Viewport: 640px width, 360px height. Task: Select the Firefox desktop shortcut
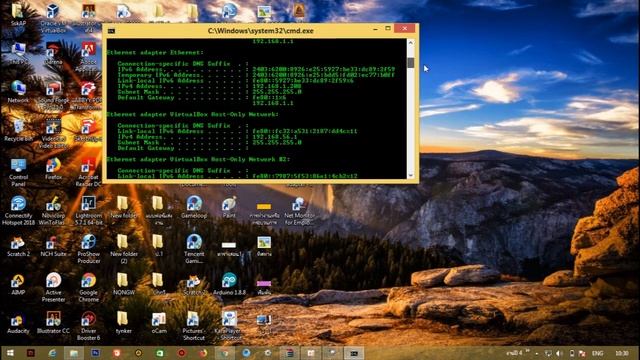(53, 169)
